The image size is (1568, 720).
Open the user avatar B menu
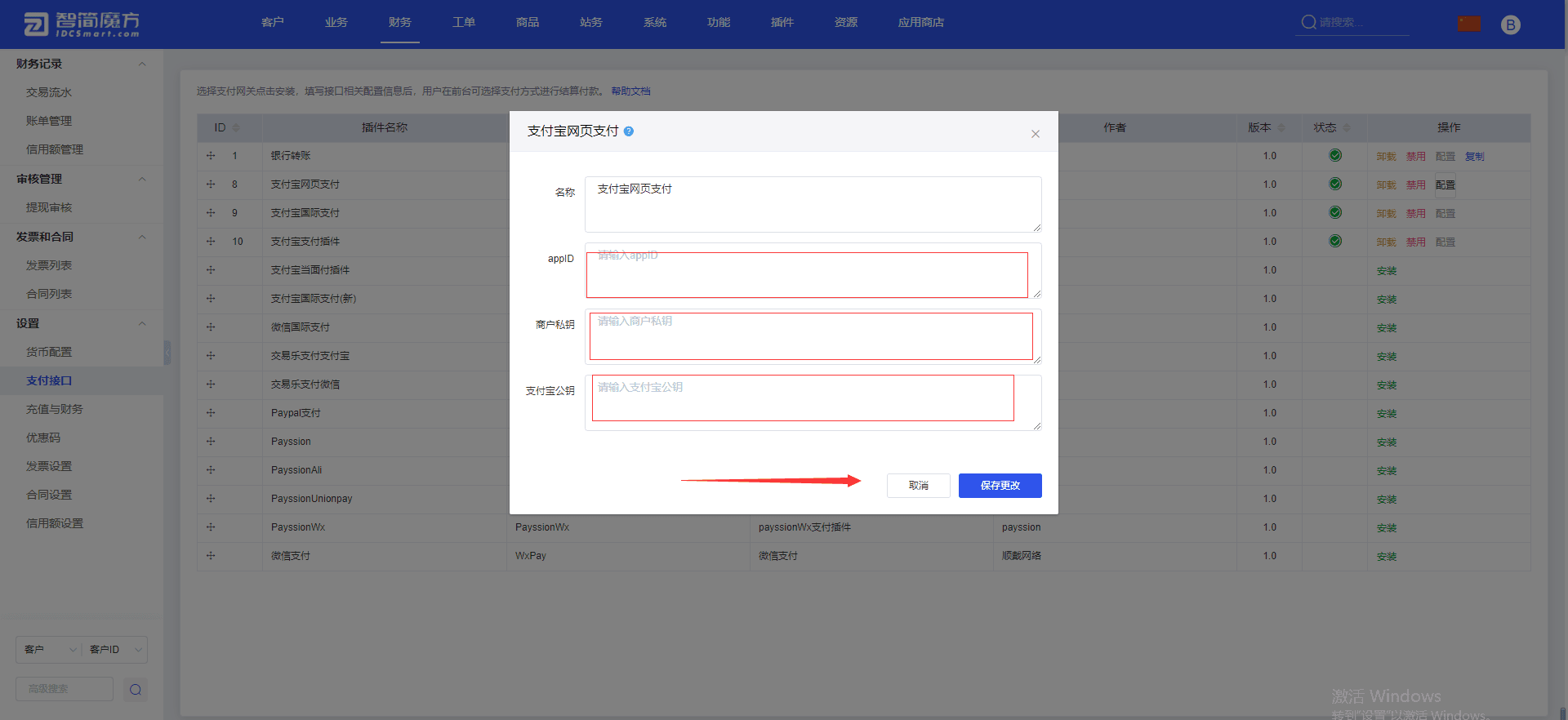pyautogui.click(x=1511, y=24)
